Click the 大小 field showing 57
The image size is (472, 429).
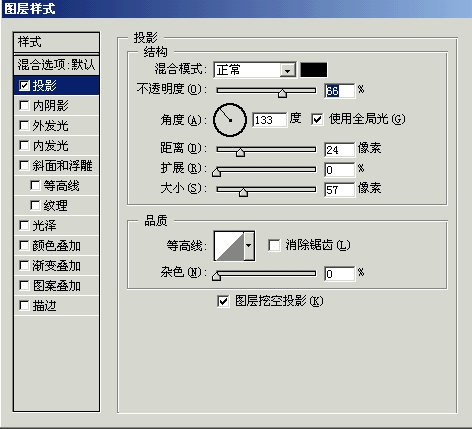click(340, 190)
